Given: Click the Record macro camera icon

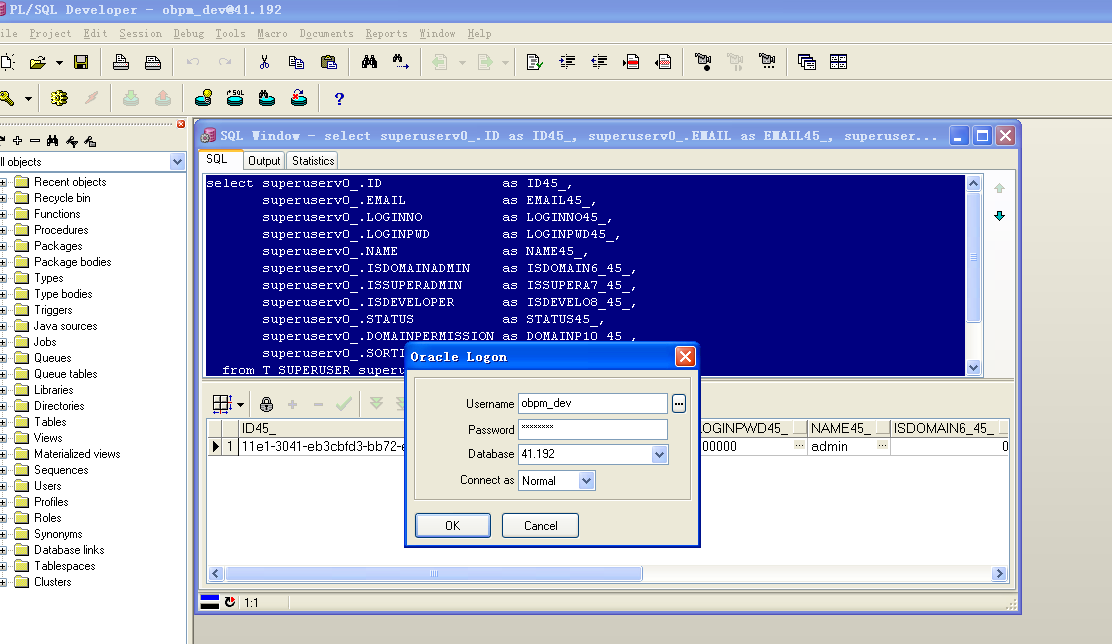Looking at the screenshot, I should pyautogui.click(x=703, y=62).
